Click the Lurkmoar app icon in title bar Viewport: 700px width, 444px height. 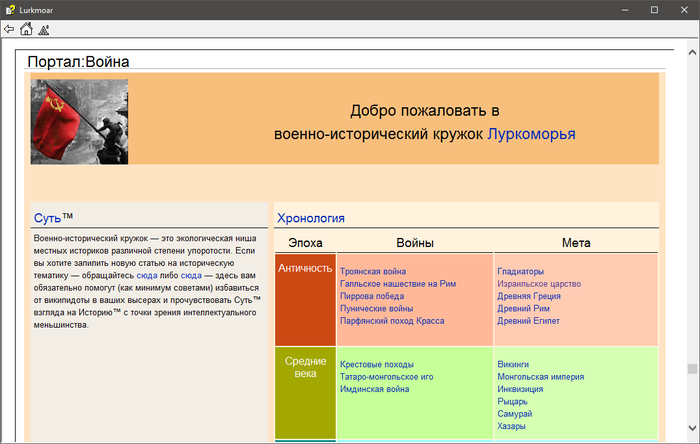point(10,9)
